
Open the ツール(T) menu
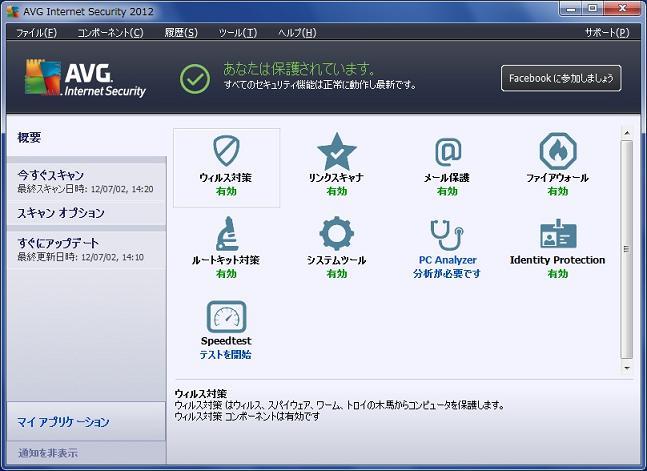(x=238, y=32)
